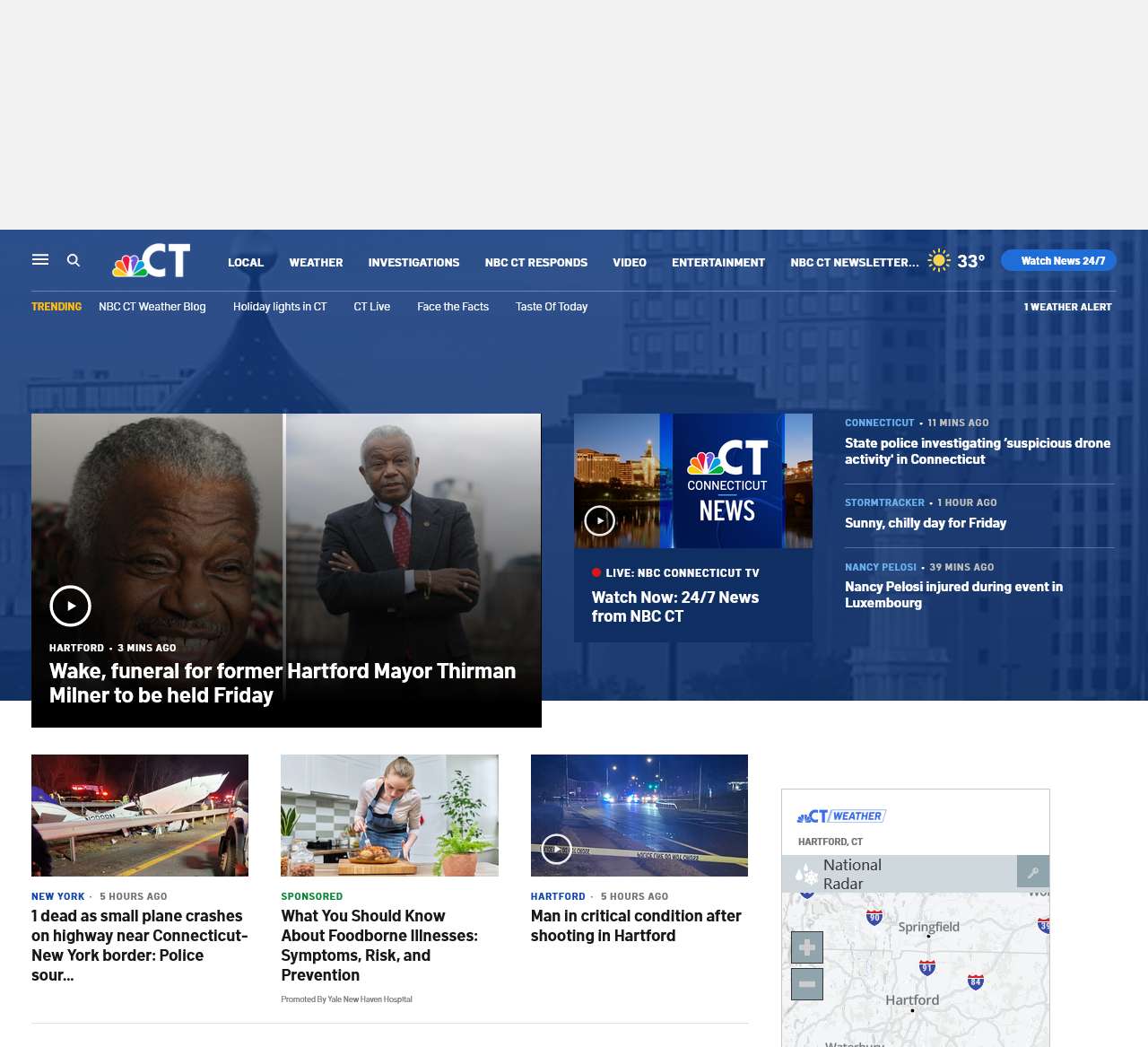The image size is (1148, 1047).
Task: Open Nancy Pelosi injured article
Action: pos(953,594)
